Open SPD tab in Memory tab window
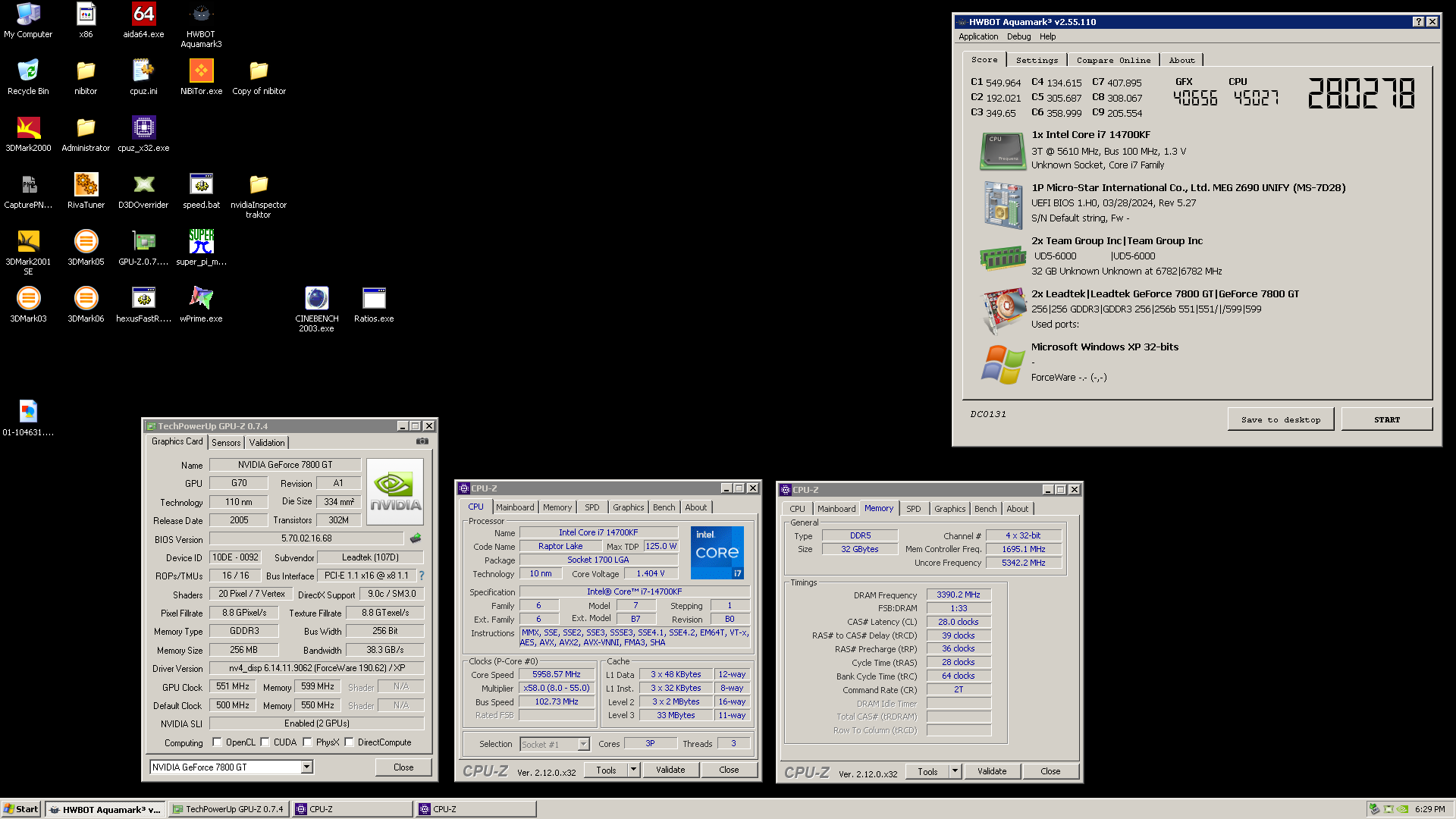This screenshot has width=1456, height=819. point(914,509)
